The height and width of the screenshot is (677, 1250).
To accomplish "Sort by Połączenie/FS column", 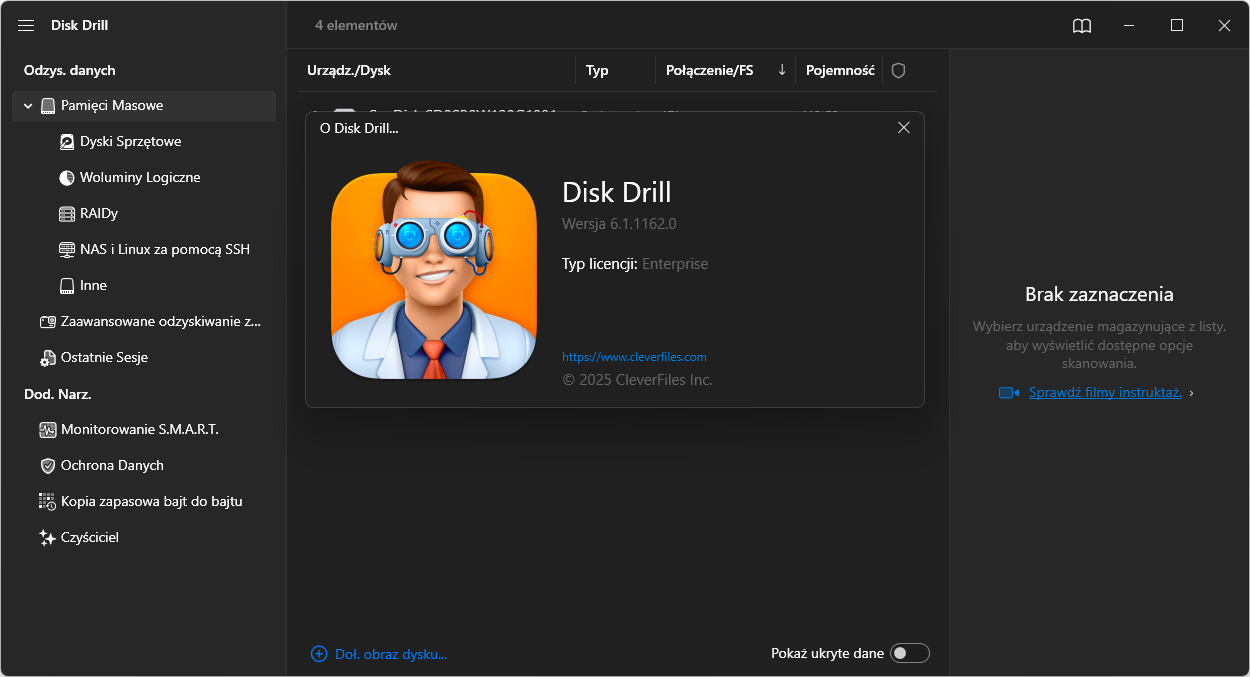I will (710, 71).
